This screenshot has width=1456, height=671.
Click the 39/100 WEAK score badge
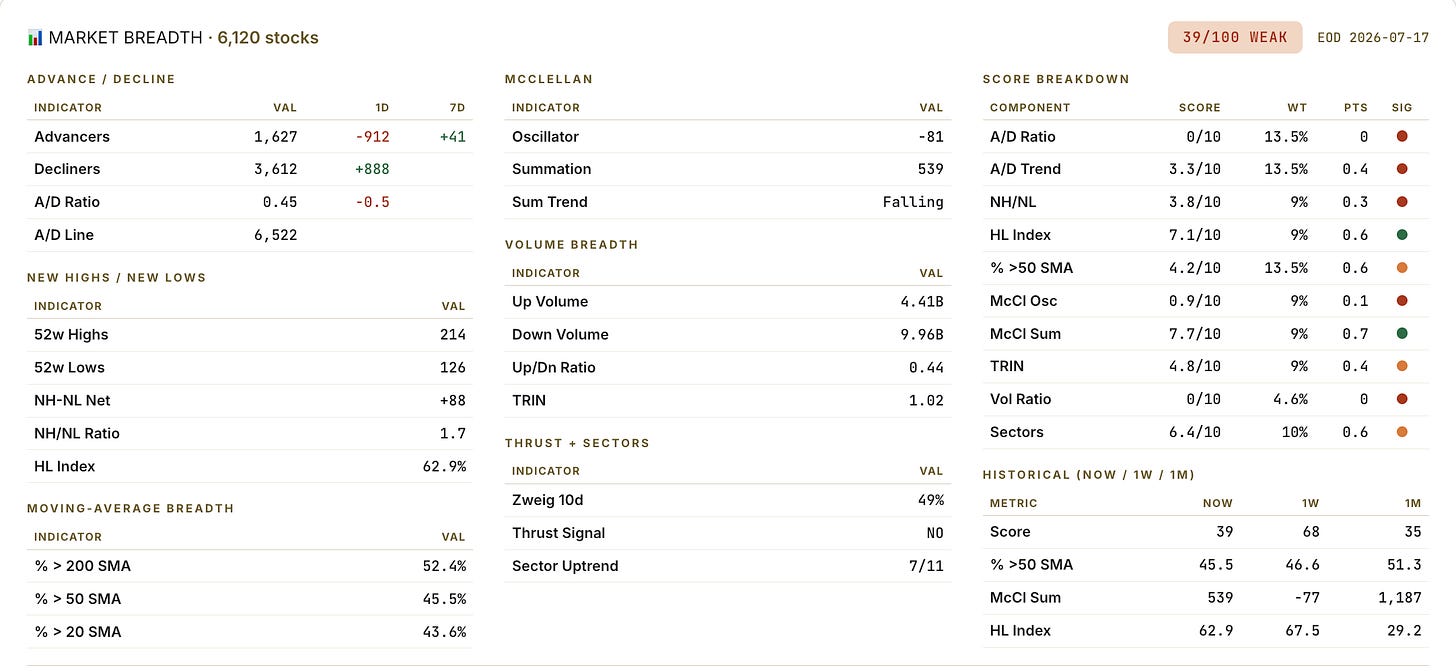click(x=1235, y=37)
